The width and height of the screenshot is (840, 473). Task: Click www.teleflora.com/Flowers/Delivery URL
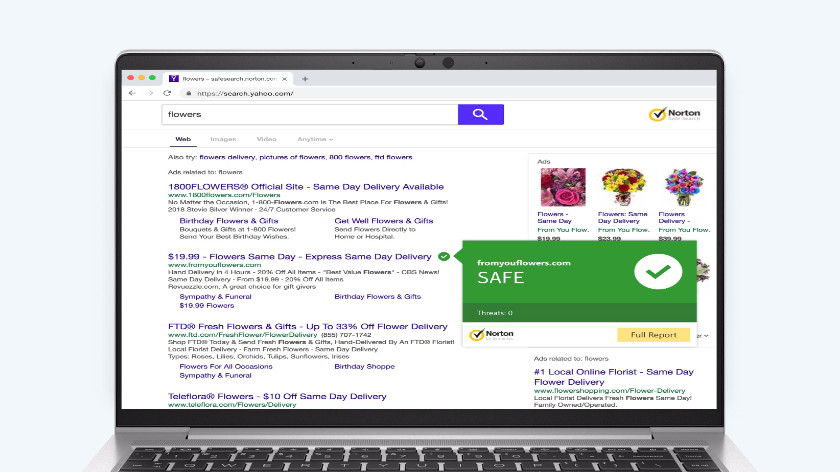232,405
